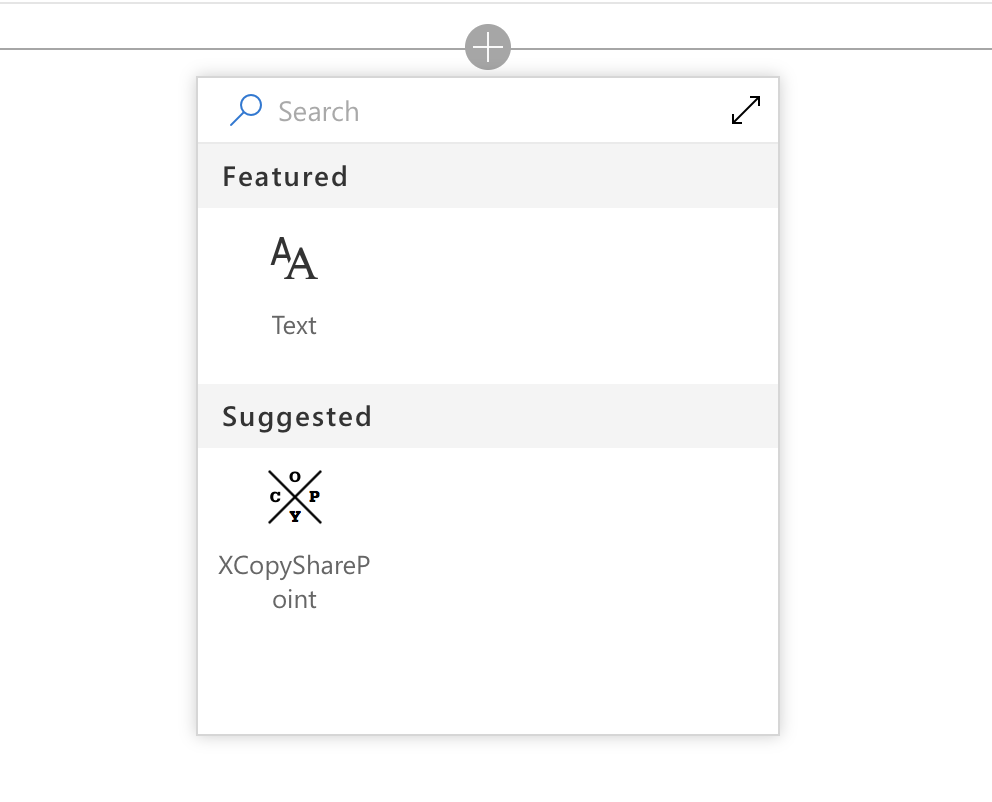The height and width of the screenshot is (802, 992).
Task: Click the XCopySharePoint label text
Action: tap(294, 581)
